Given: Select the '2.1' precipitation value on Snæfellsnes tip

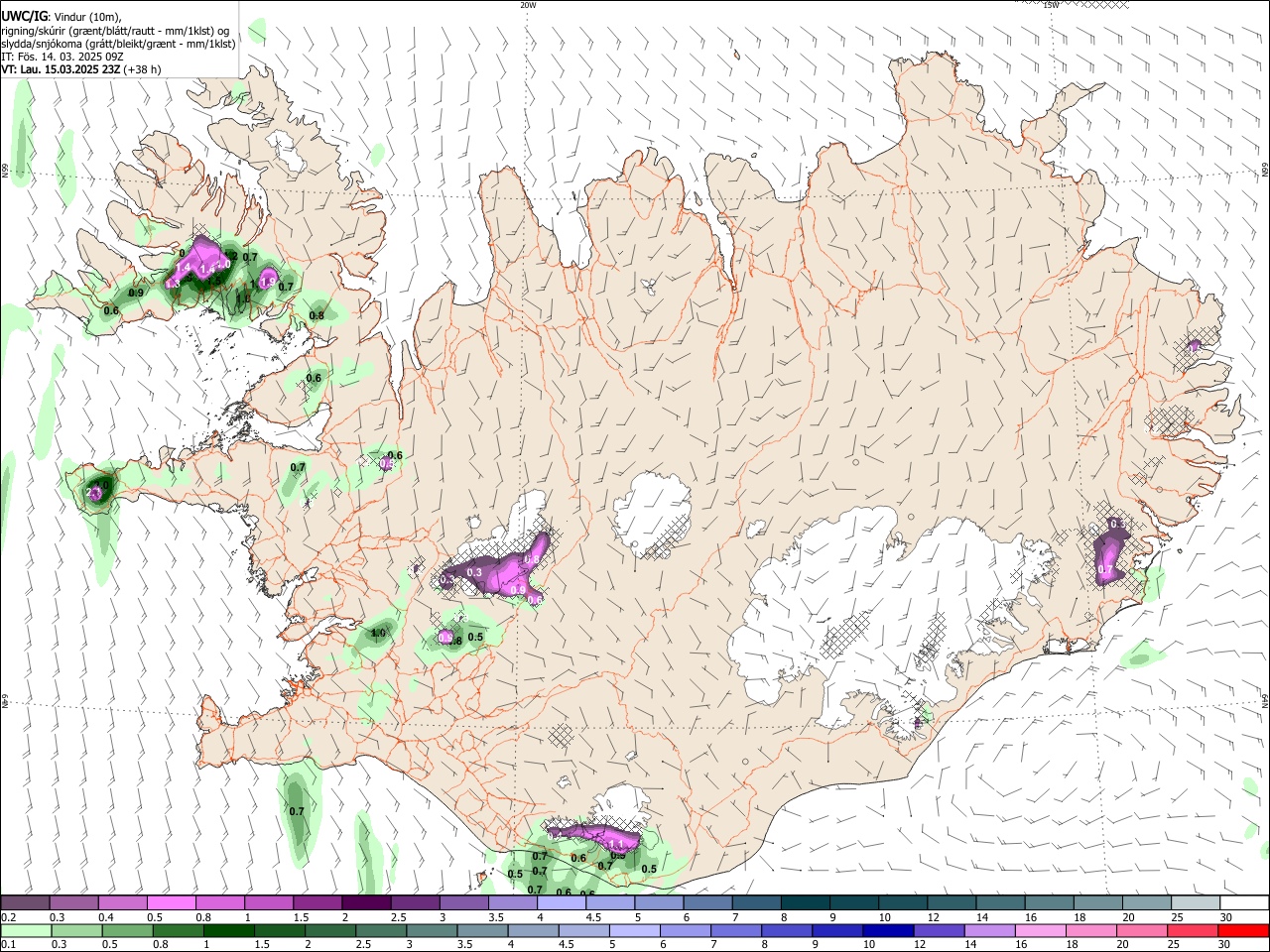Looking at the screenshot, I should pos(94,494).
